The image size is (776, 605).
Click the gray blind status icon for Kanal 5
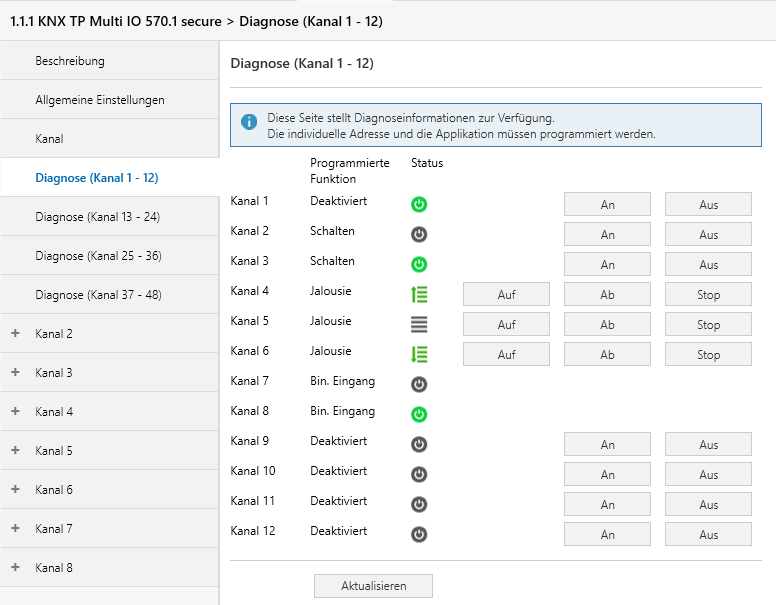coord(419,324)
